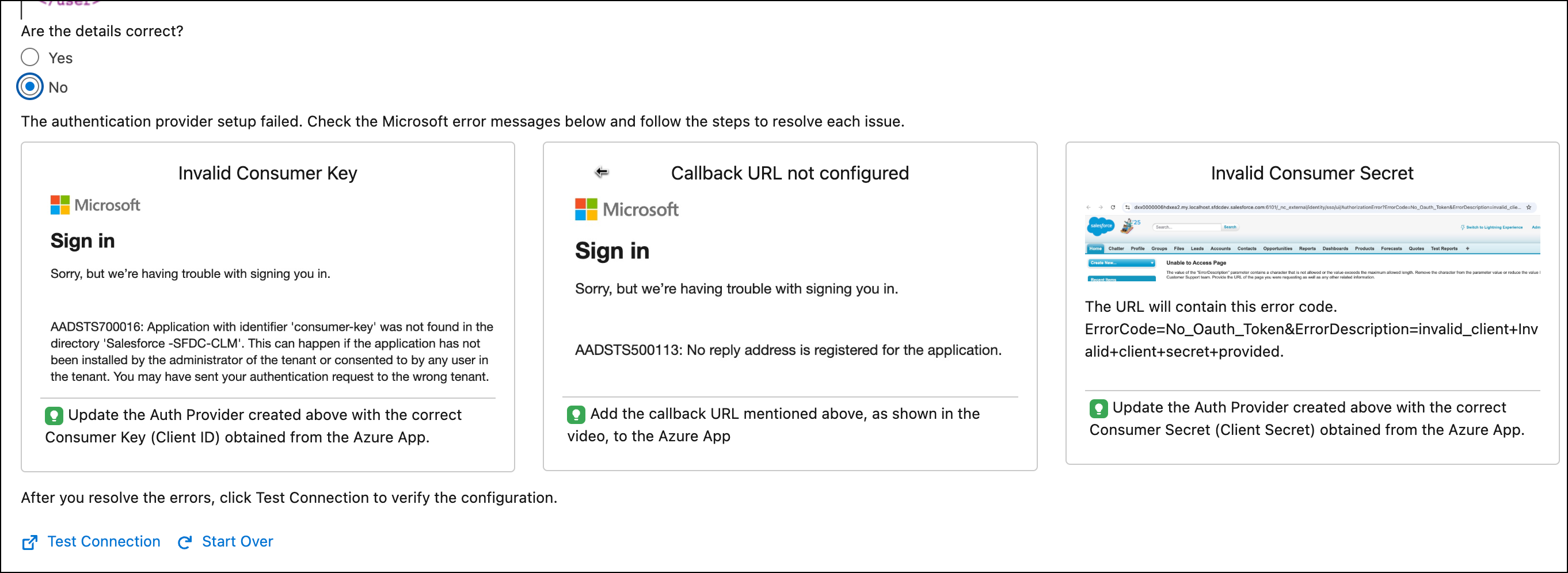Click the back arrow in Callback URL card
The image size is (1568, 573).
coord(602,172)
